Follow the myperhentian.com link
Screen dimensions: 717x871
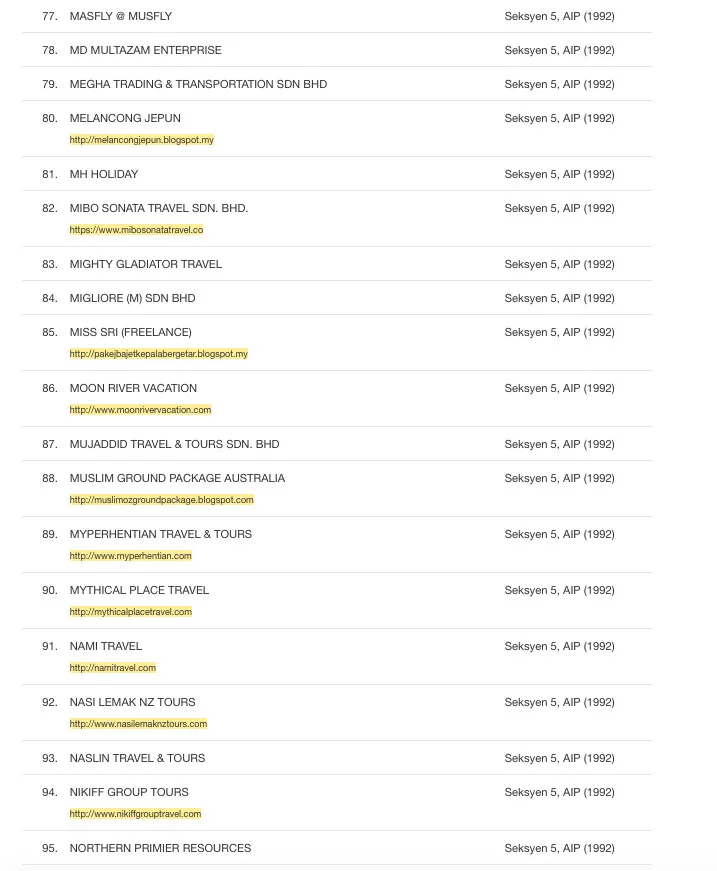pos(130,556)
